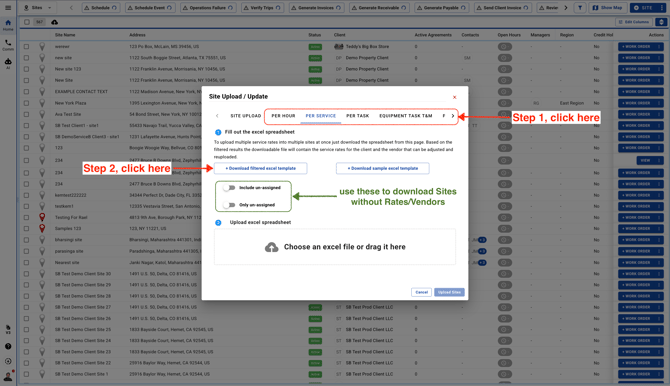Toggle Include un-assigned switch
The height and width of the screenshot is (386, 670).
click(x=229, y=188)
